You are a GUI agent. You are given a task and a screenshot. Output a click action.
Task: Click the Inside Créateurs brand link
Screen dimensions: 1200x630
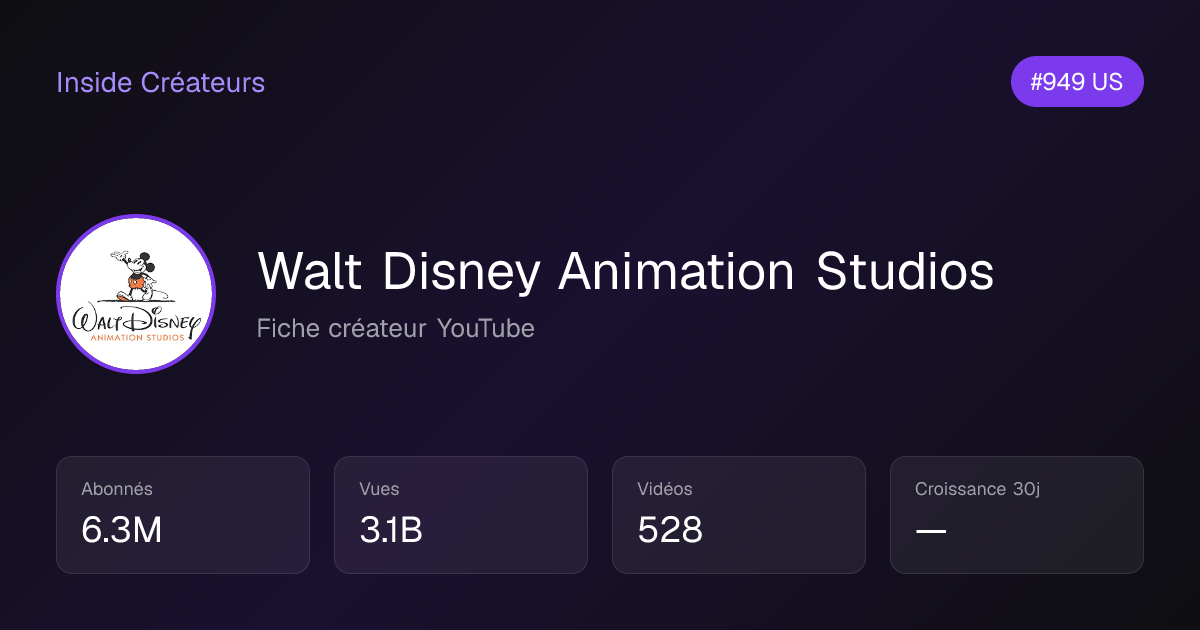(x=160, y=82)
